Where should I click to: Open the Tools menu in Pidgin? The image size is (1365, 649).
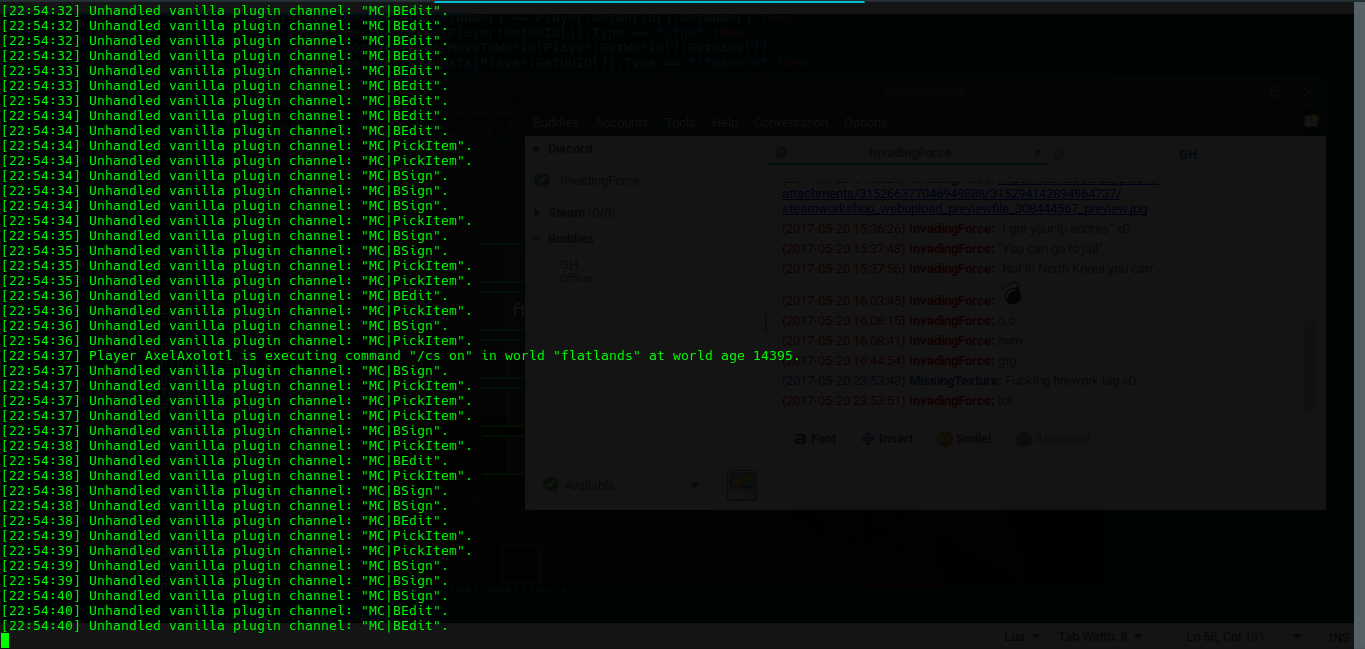pos(680,123)
